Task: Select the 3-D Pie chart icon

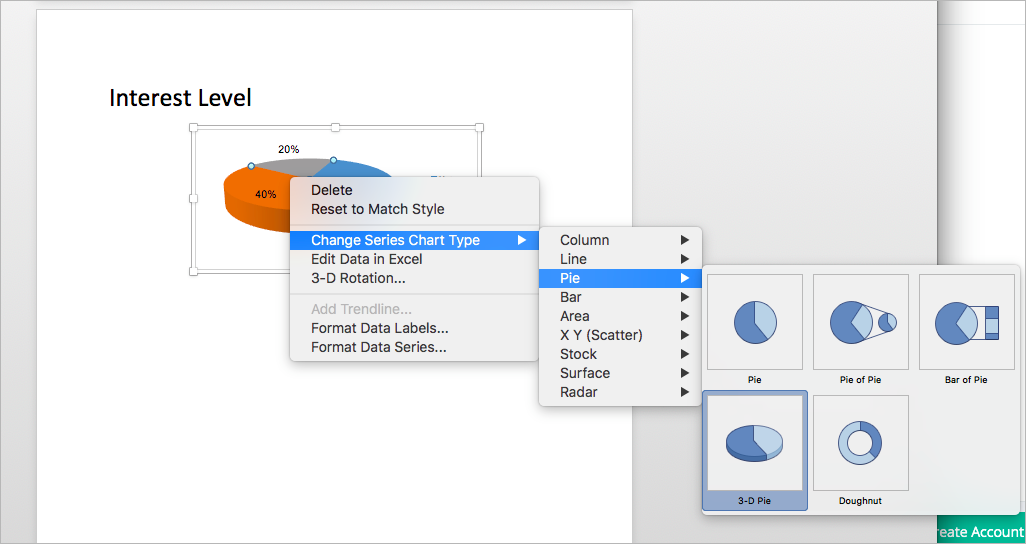Action: [x=755, y=443]
